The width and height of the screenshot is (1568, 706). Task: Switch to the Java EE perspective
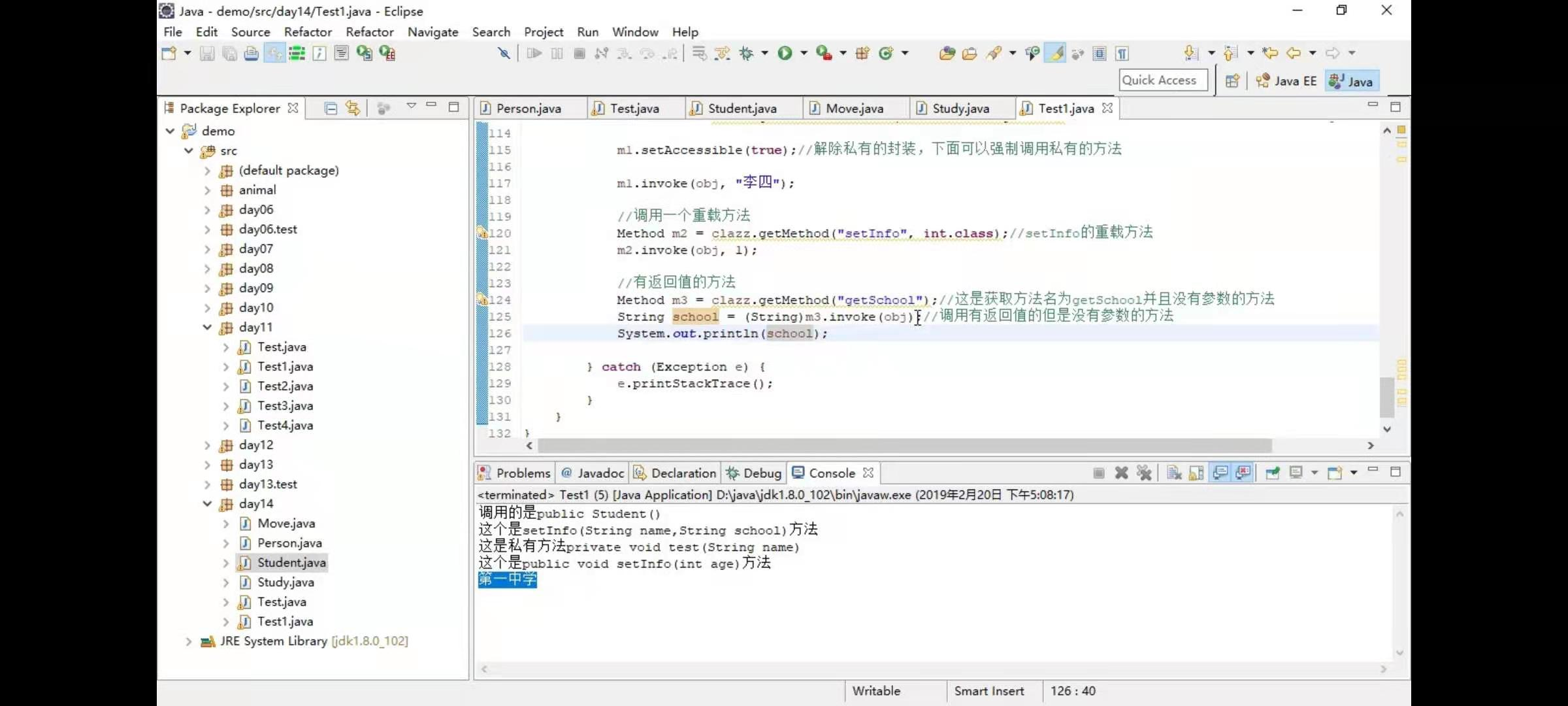[x=1286, y=81]
